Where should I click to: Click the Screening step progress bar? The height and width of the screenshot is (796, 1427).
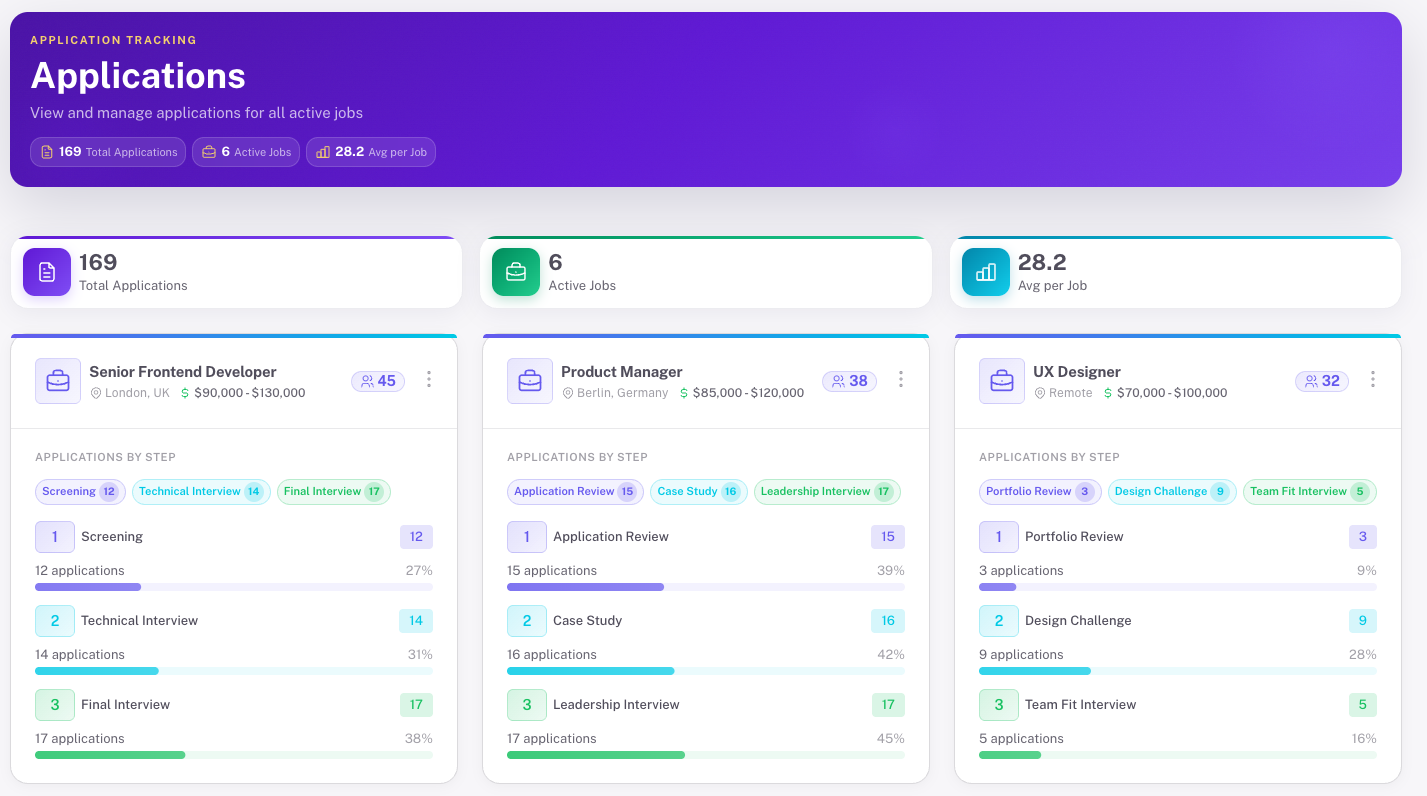[233, 587]
